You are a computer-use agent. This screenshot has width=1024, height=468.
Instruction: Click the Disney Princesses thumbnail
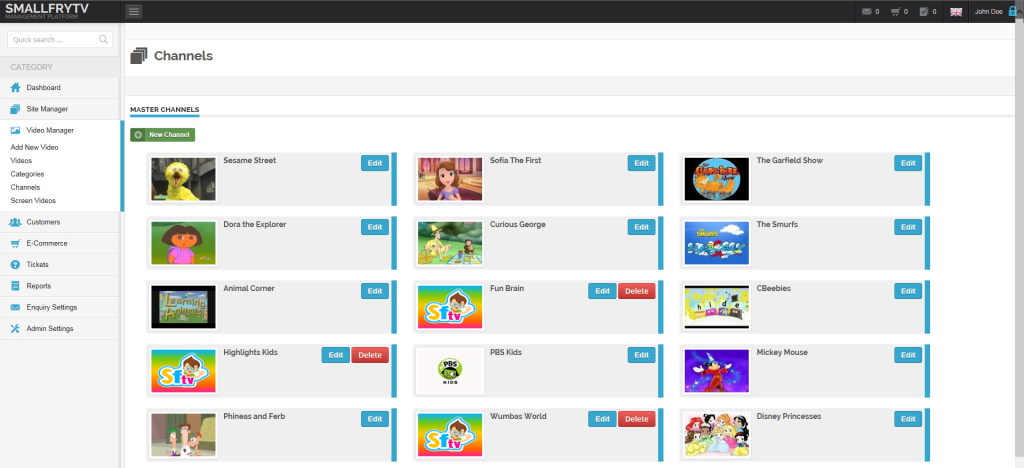click(x=716, y=435)
